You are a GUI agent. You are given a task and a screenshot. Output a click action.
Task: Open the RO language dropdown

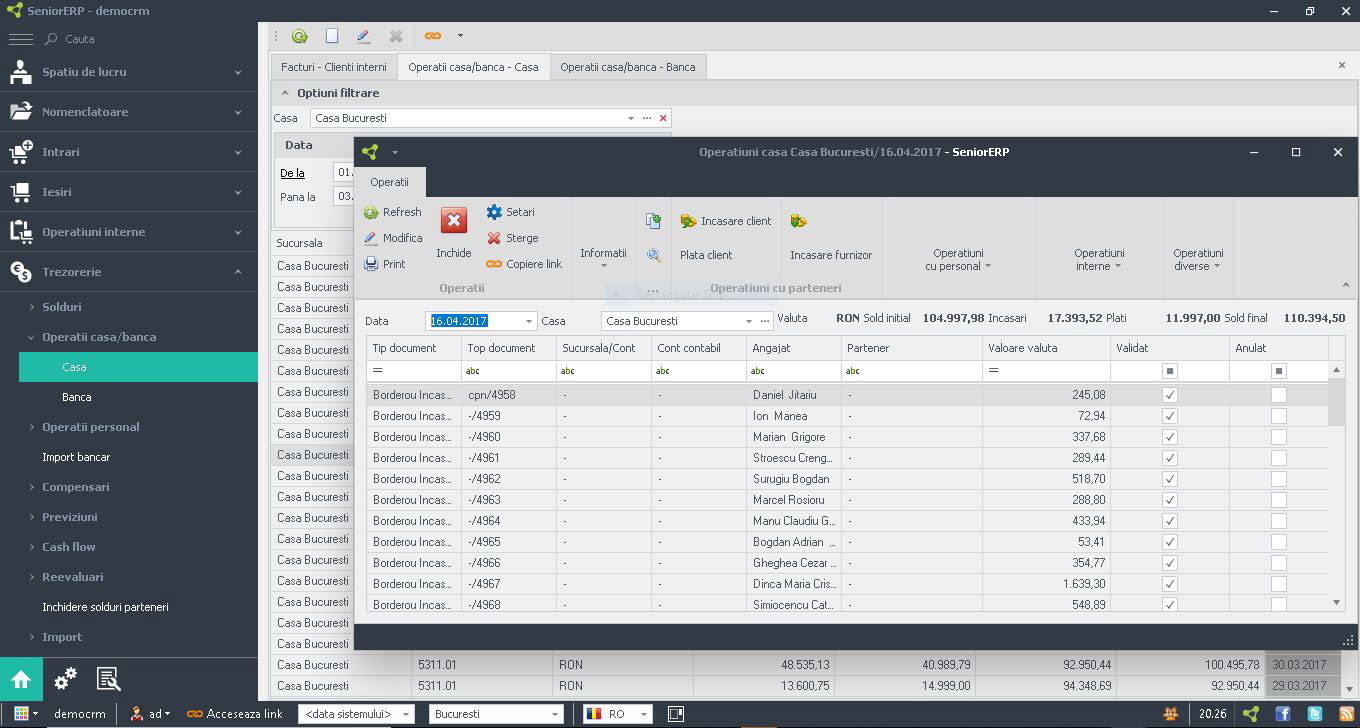pos(644,714)
